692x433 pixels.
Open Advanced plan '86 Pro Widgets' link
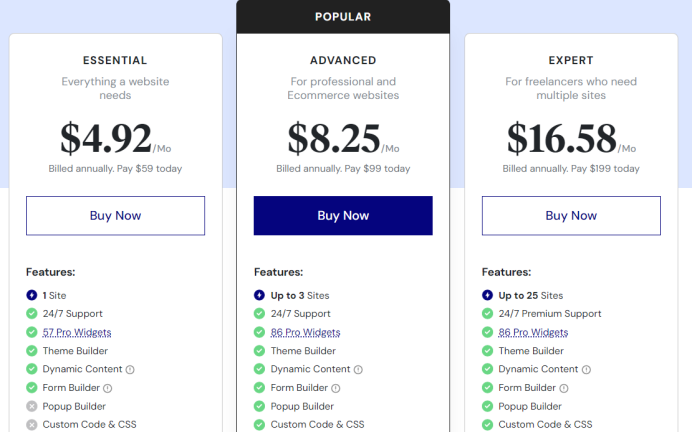click(305, 332)
